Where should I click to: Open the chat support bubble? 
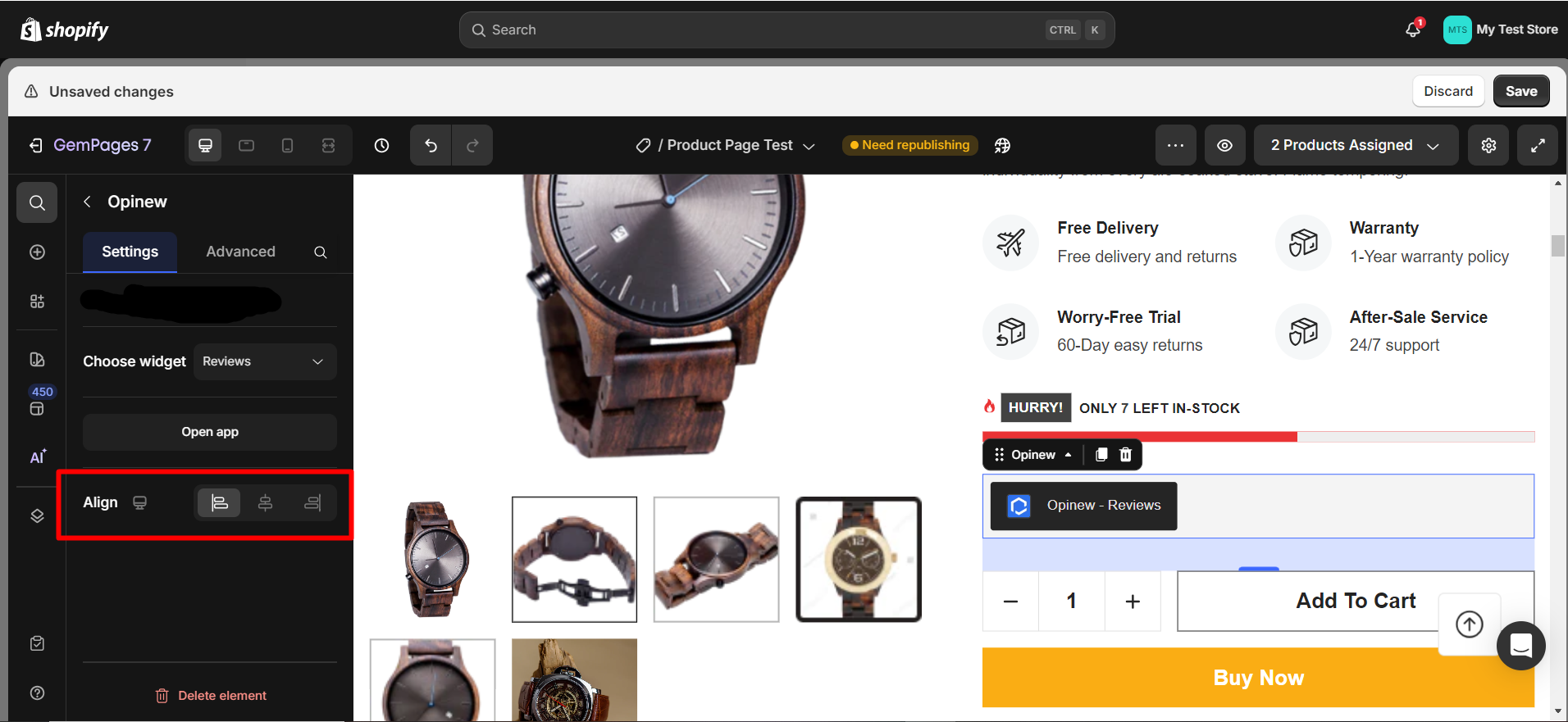(x=1521, y=646)
